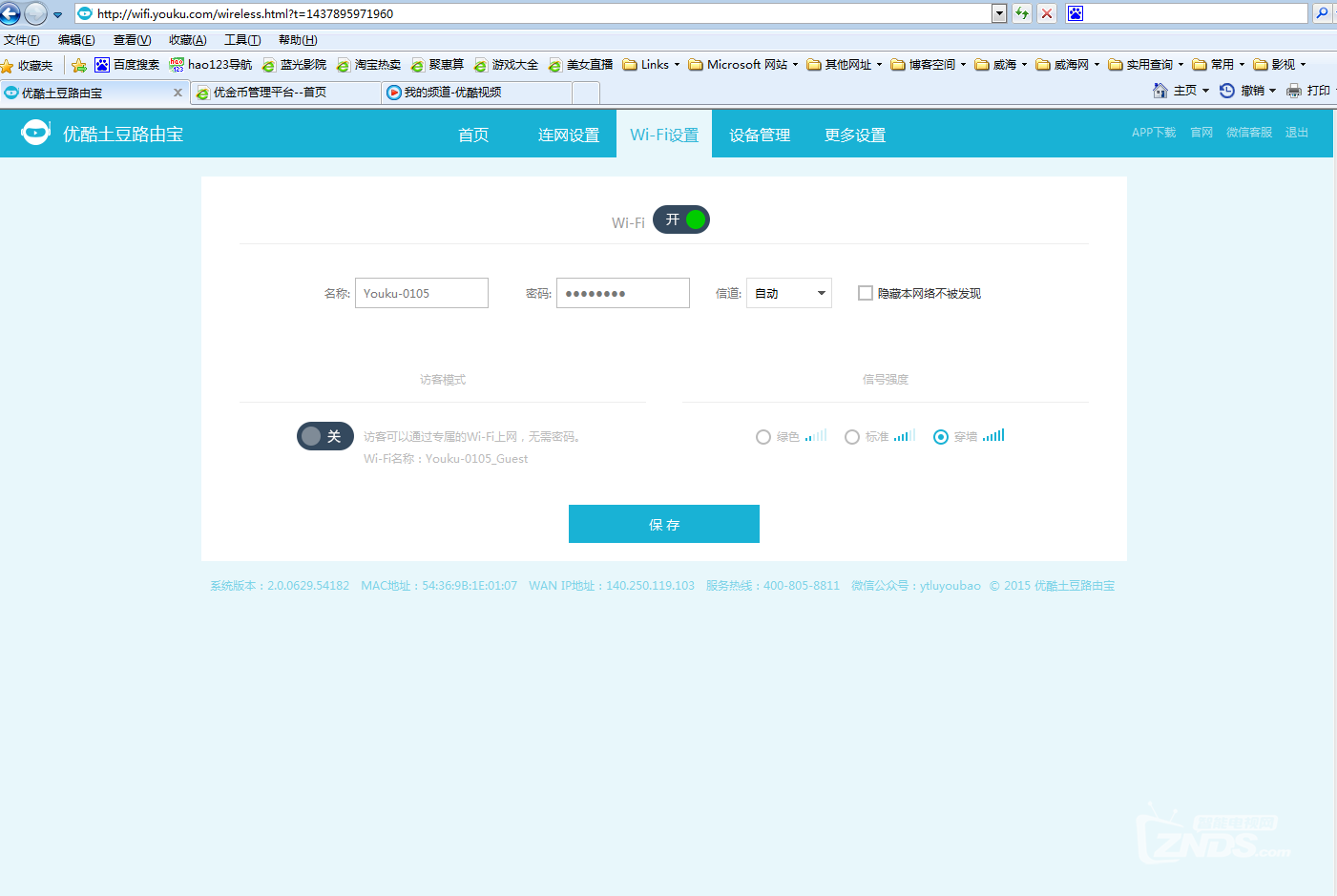Click the Baidu paw search provider icon

pos(1076,13)
